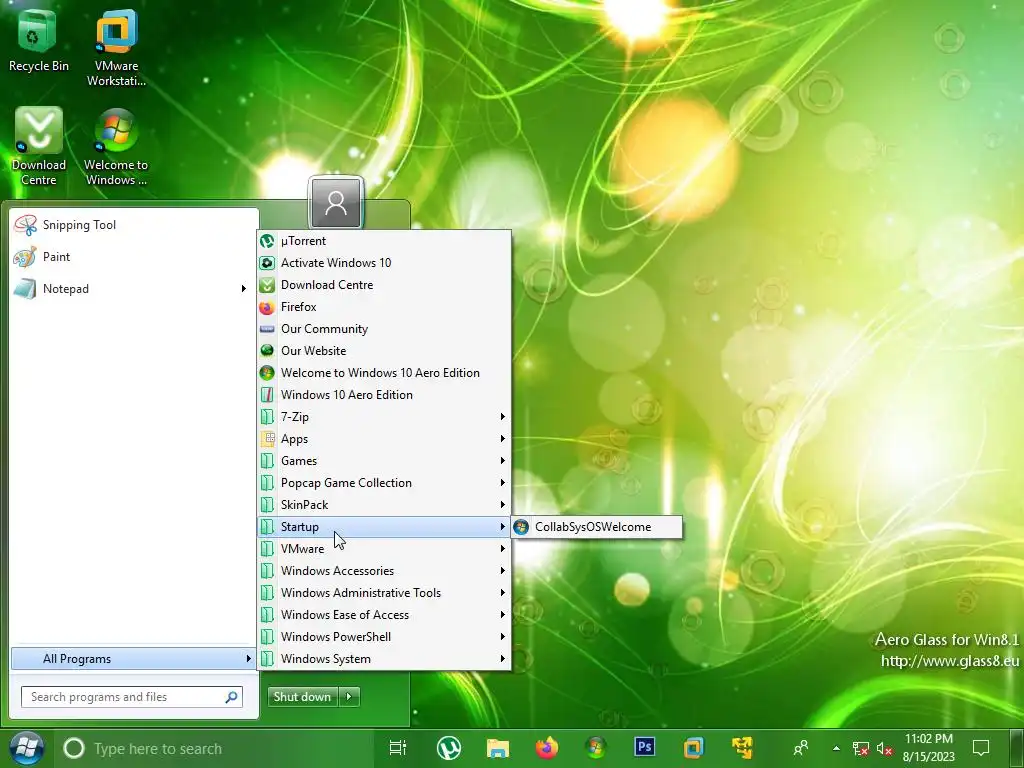Expand Windows Ease of Access folder

[x=384, y=615]
